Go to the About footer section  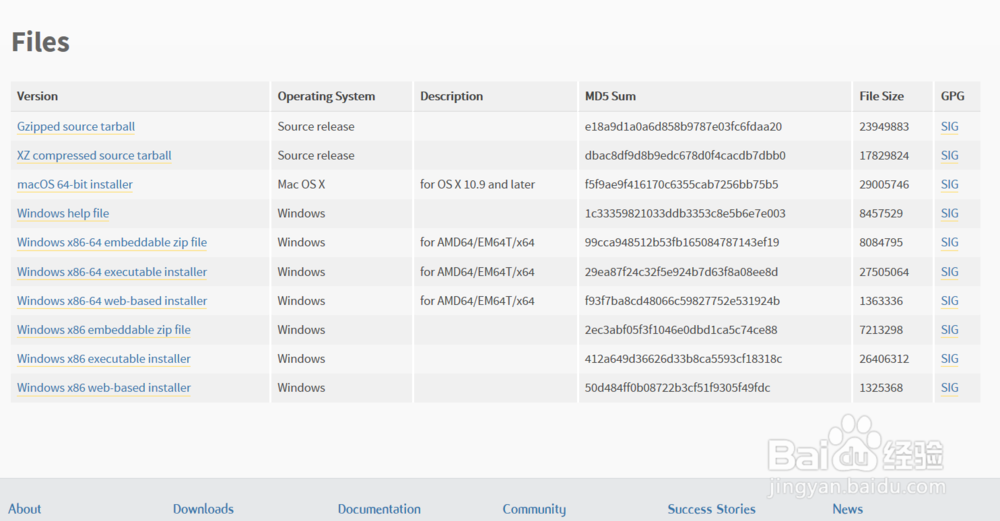25,509
